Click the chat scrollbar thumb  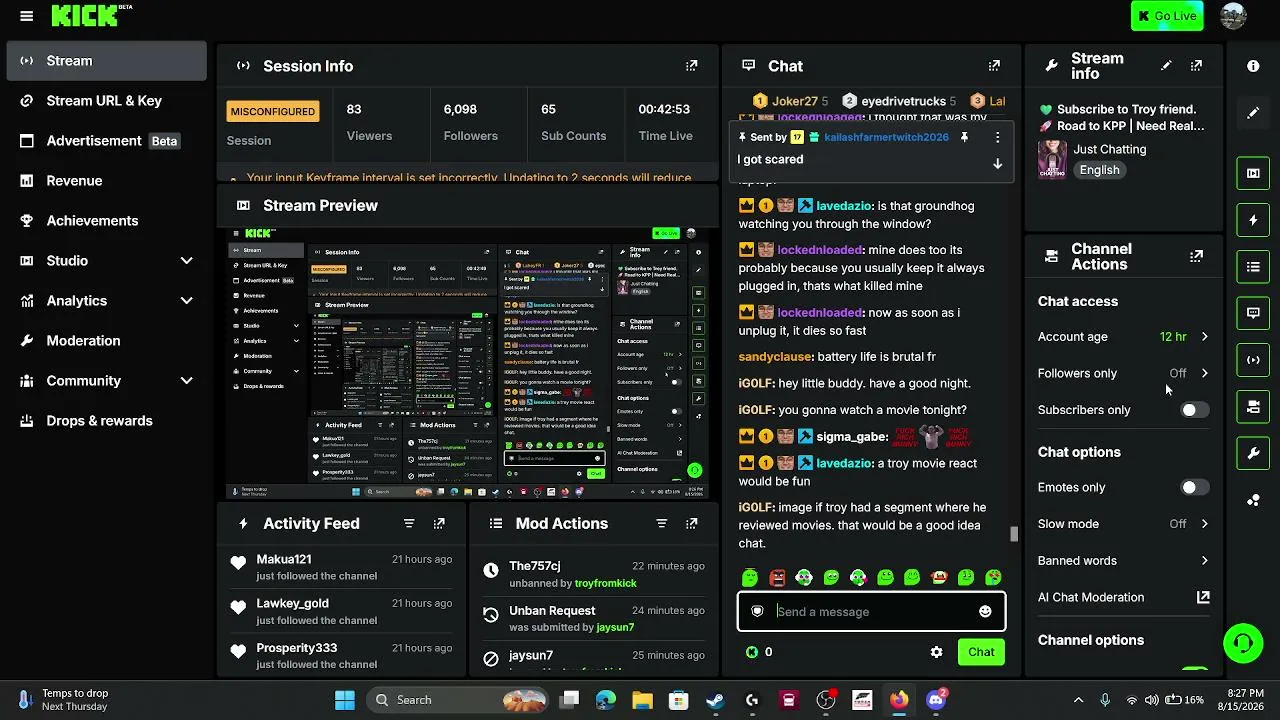1014,534
